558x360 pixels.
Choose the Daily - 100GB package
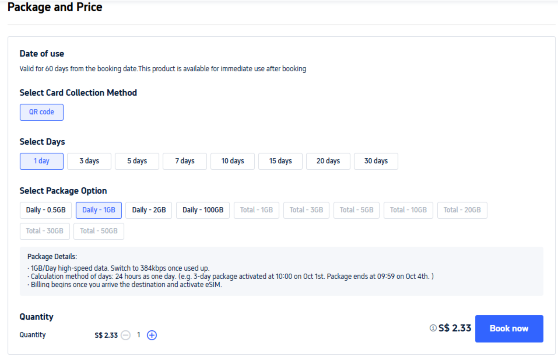click(x=203, y=210)
